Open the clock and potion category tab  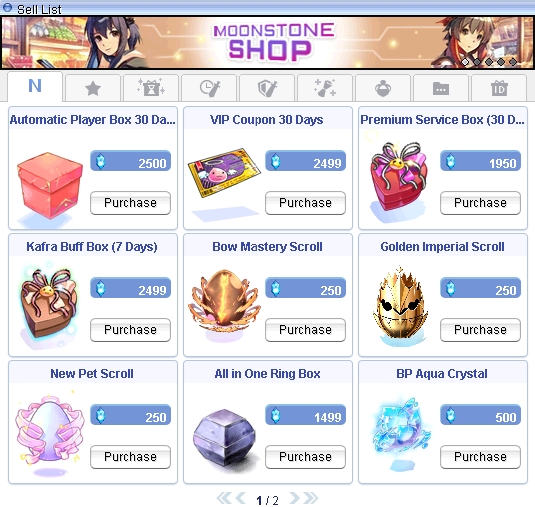tap(209, 88)
